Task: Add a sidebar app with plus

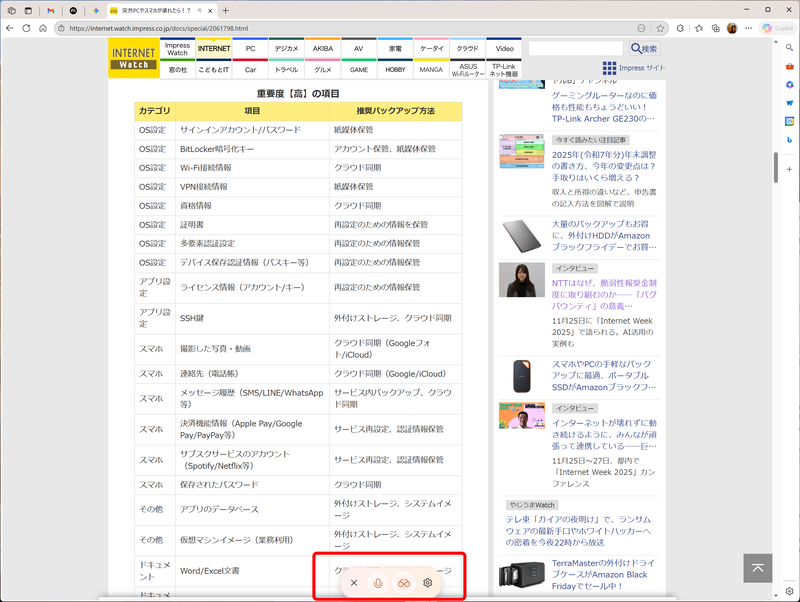Action: point(789,169)
